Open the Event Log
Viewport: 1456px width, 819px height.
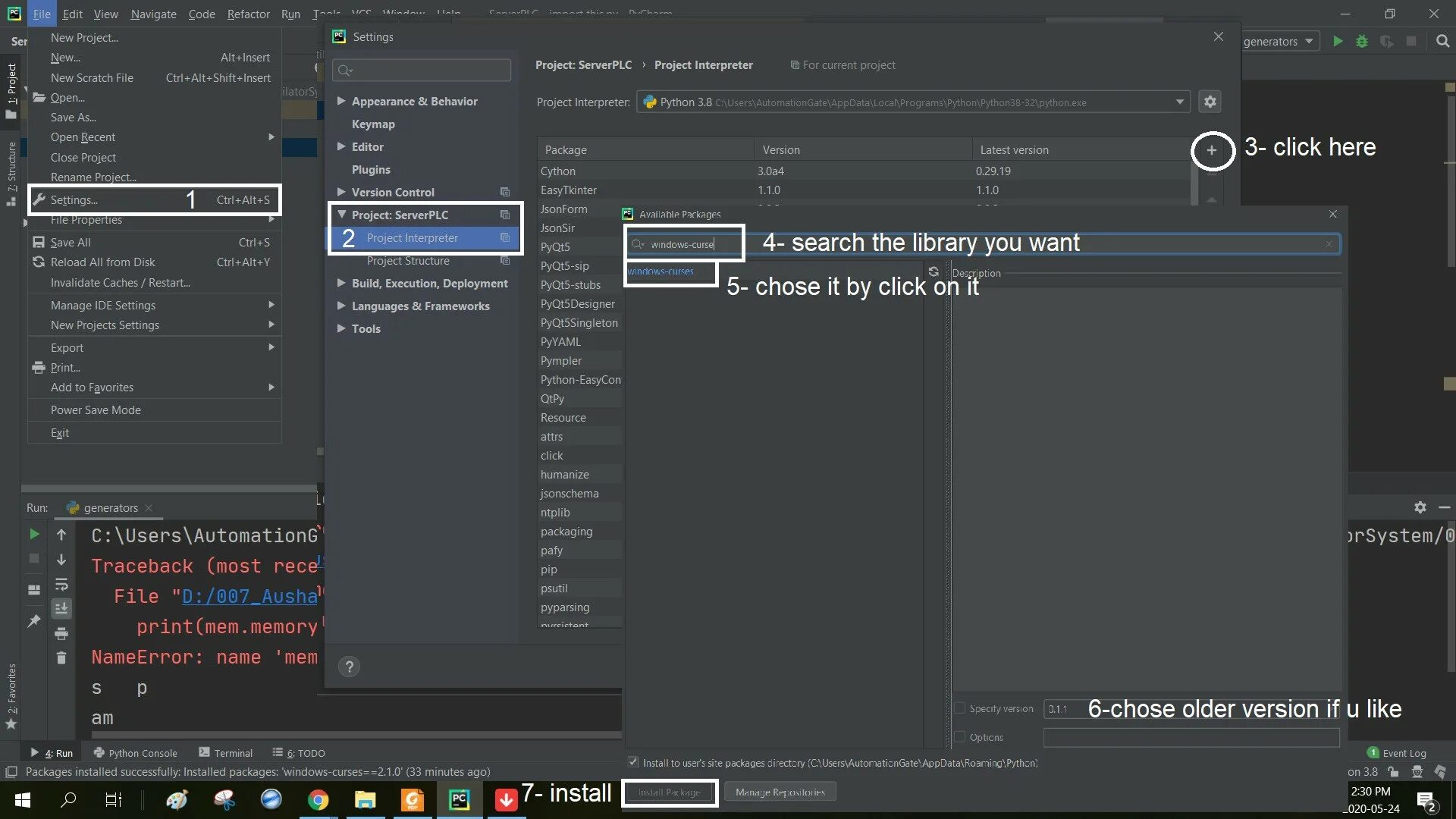1396,753
